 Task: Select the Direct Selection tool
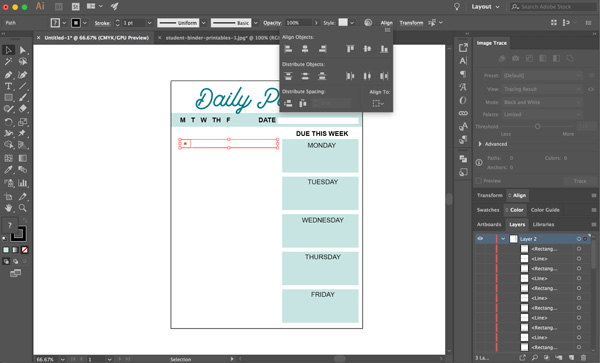click(23, 50)
